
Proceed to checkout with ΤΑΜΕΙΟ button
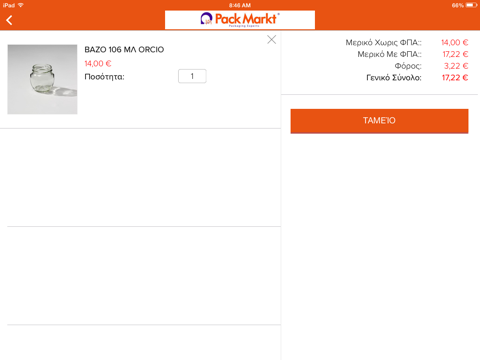pos(379,121)
